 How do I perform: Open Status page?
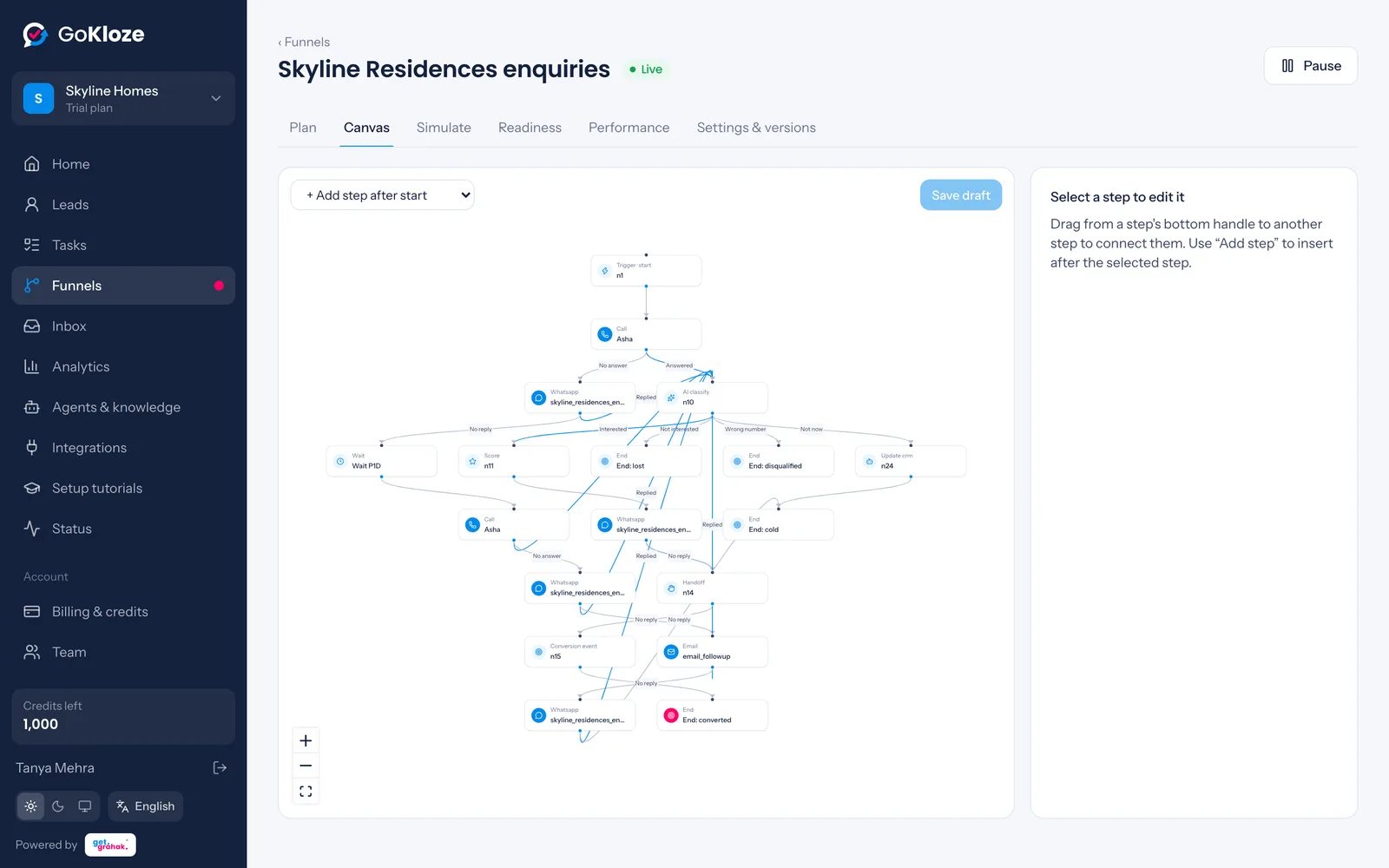point(123,529)
